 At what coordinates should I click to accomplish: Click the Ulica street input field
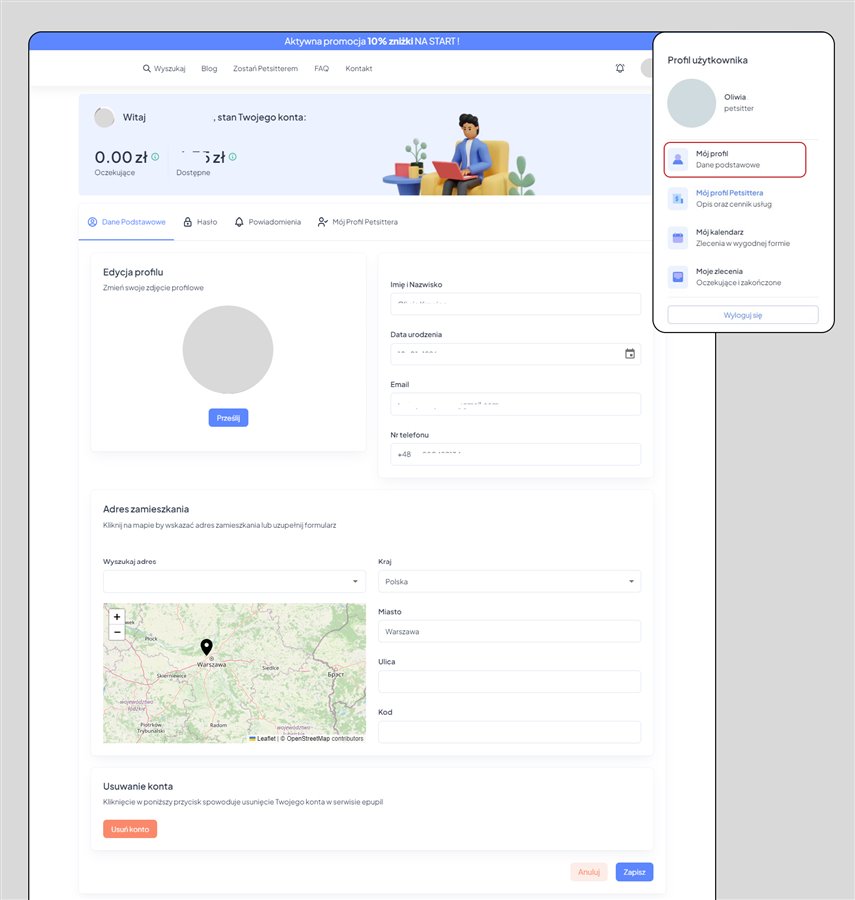(509, 682)
